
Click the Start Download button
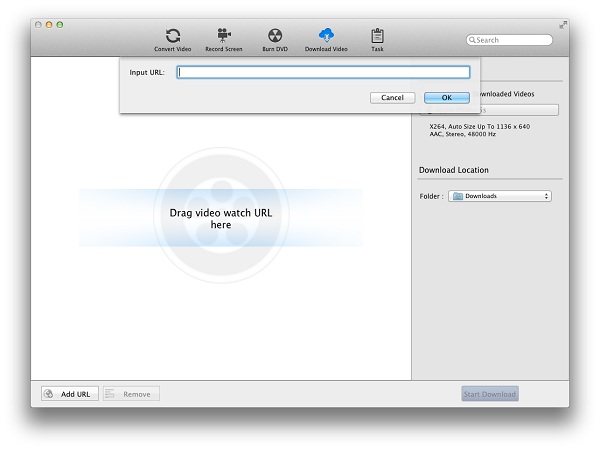490,394
